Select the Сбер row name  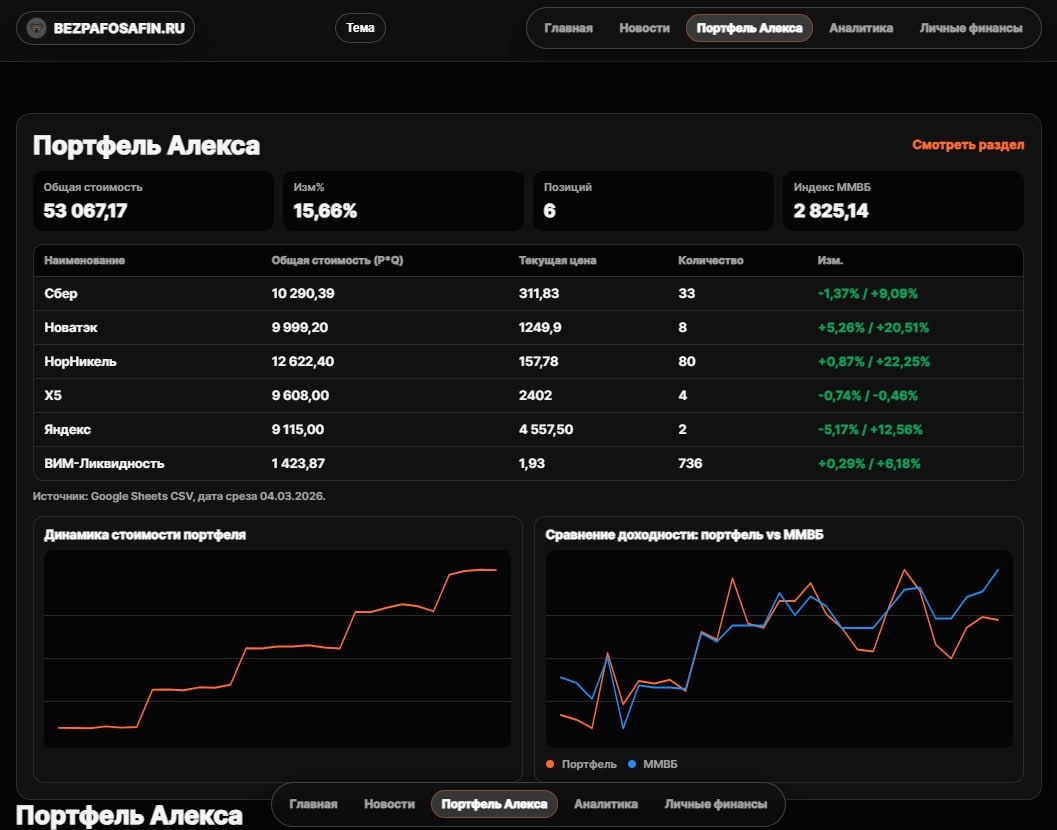click(61, 293)
